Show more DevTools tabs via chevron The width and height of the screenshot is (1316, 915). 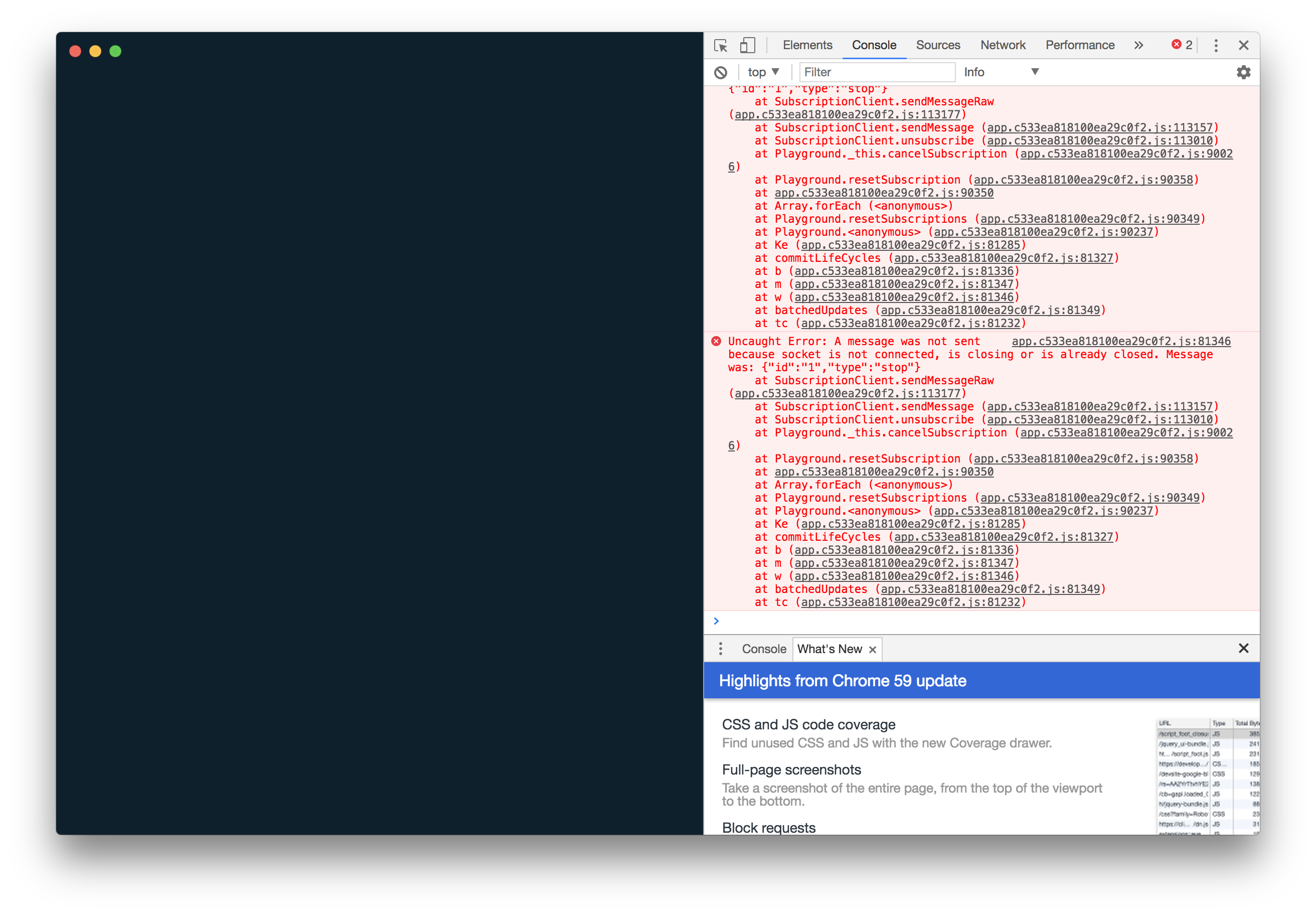[x=1138, y=45]
